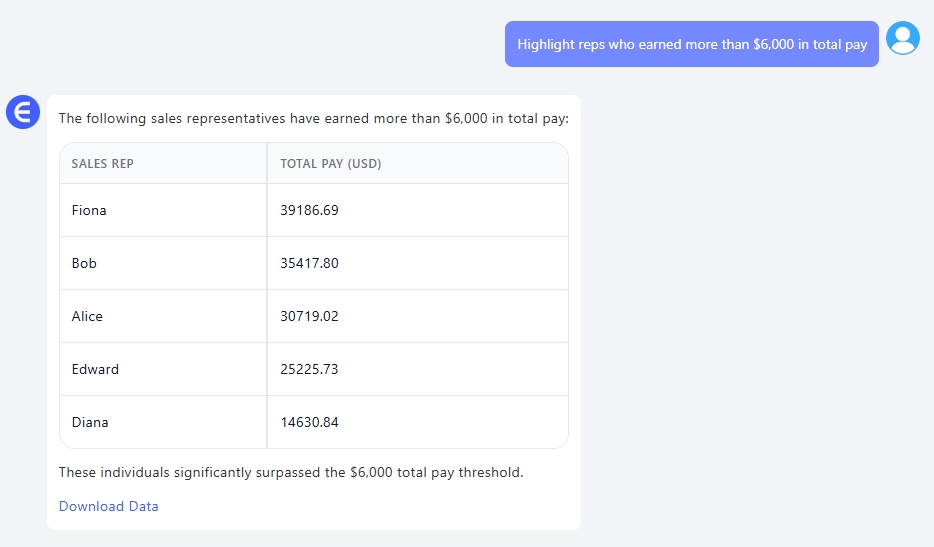Click Bob's total pay value 35417.80
This screenshot has height=547, width=934.
[309, 263]
